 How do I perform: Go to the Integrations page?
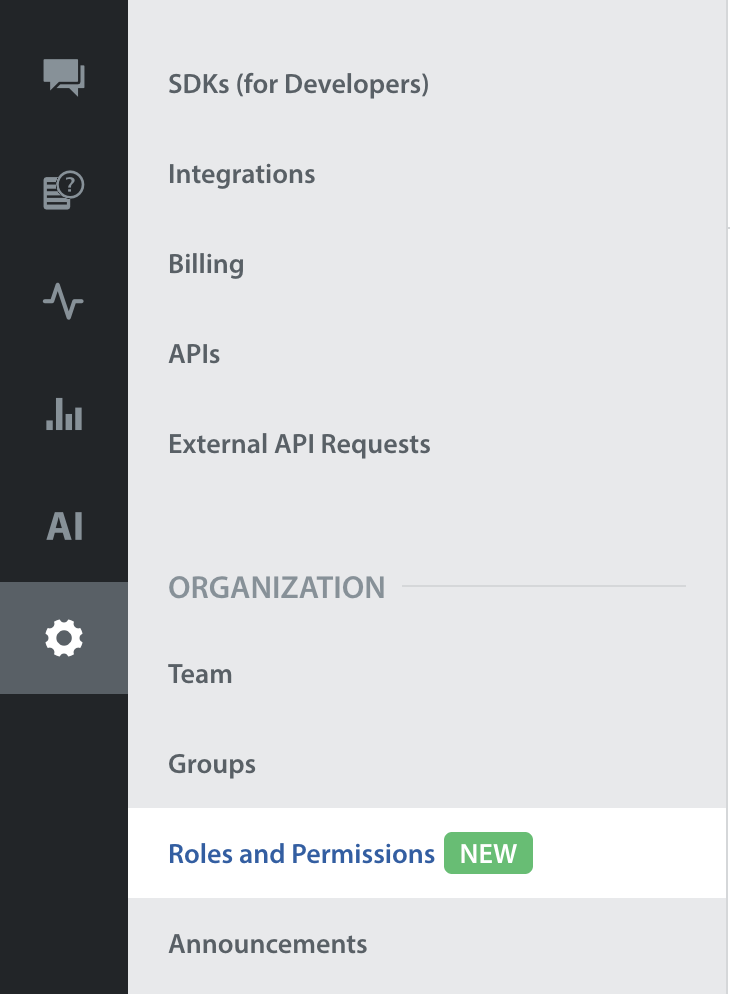241,174
